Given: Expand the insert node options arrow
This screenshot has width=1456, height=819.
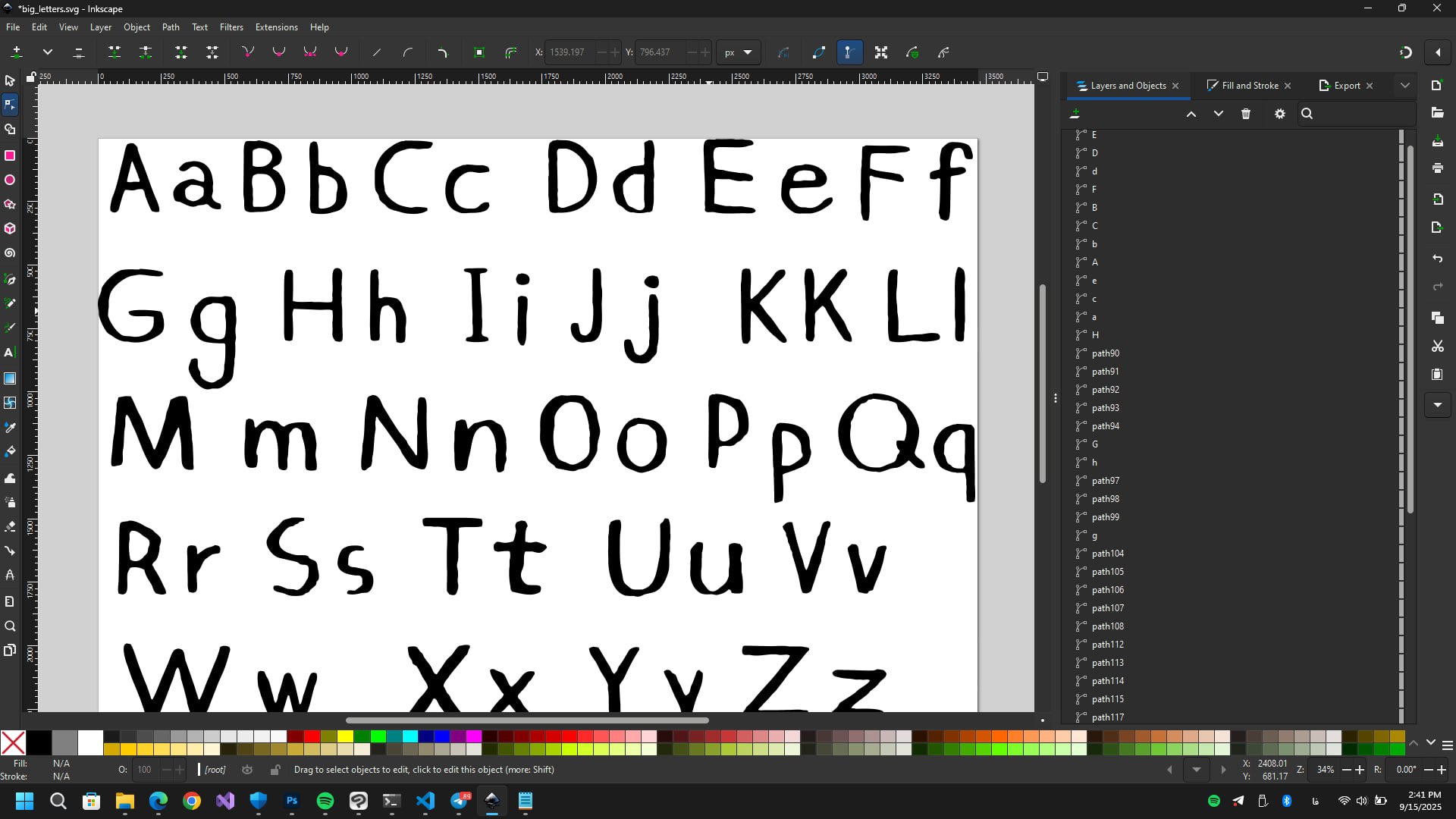Looking at the screenshot, I should [x=48, y=52].
